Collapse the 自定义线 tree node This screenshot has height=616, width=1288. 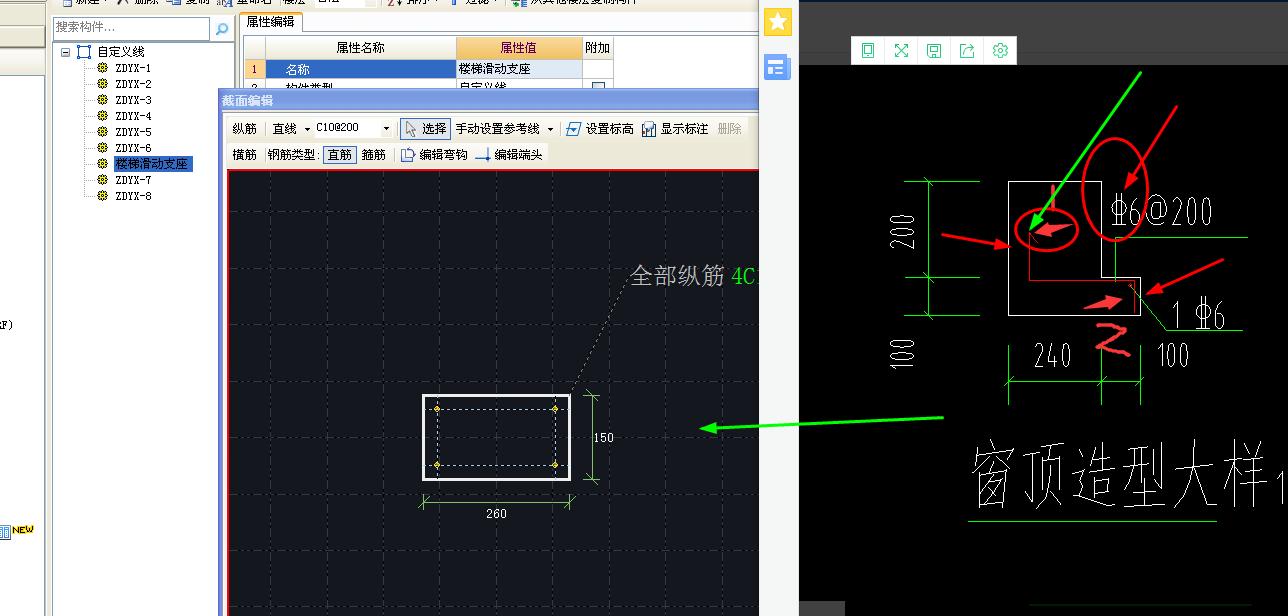point(65,52)
